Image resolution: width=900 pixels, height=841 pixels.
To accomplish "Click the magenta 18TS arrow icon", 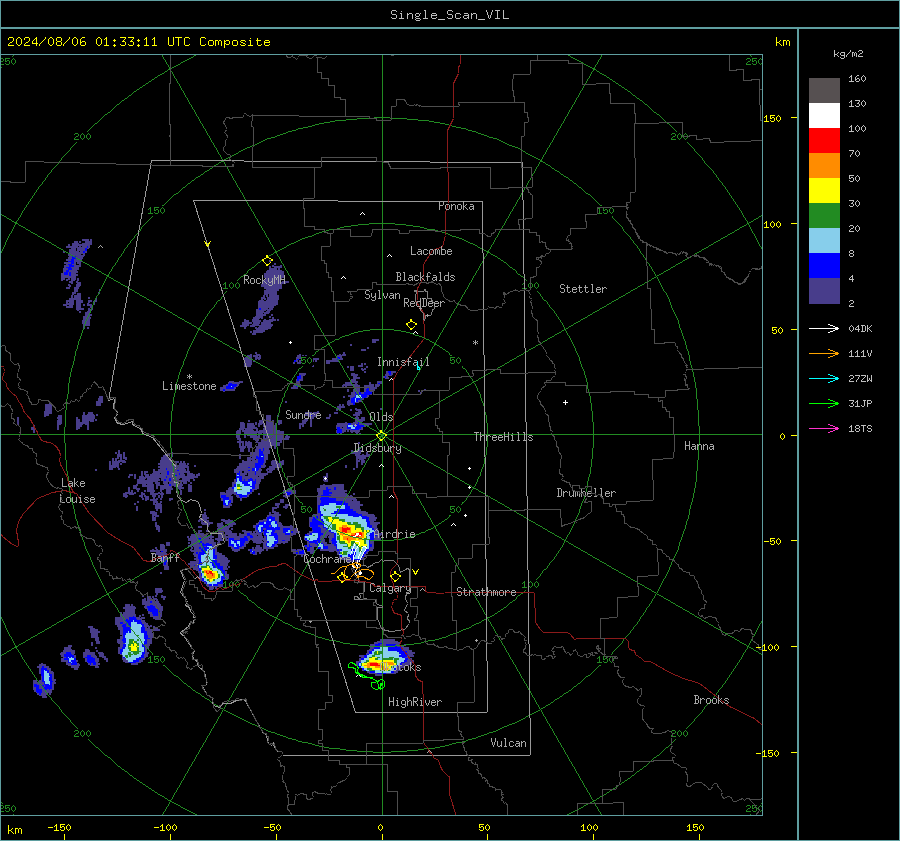I will click(x=824, y=428).
